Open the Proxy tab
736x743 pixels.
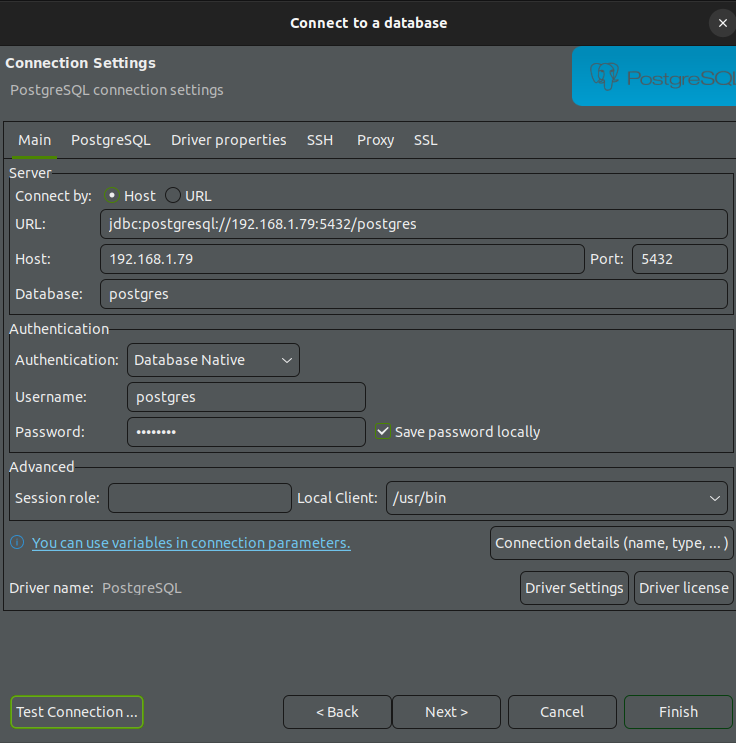pyautogui.click(x=375, y=140)
